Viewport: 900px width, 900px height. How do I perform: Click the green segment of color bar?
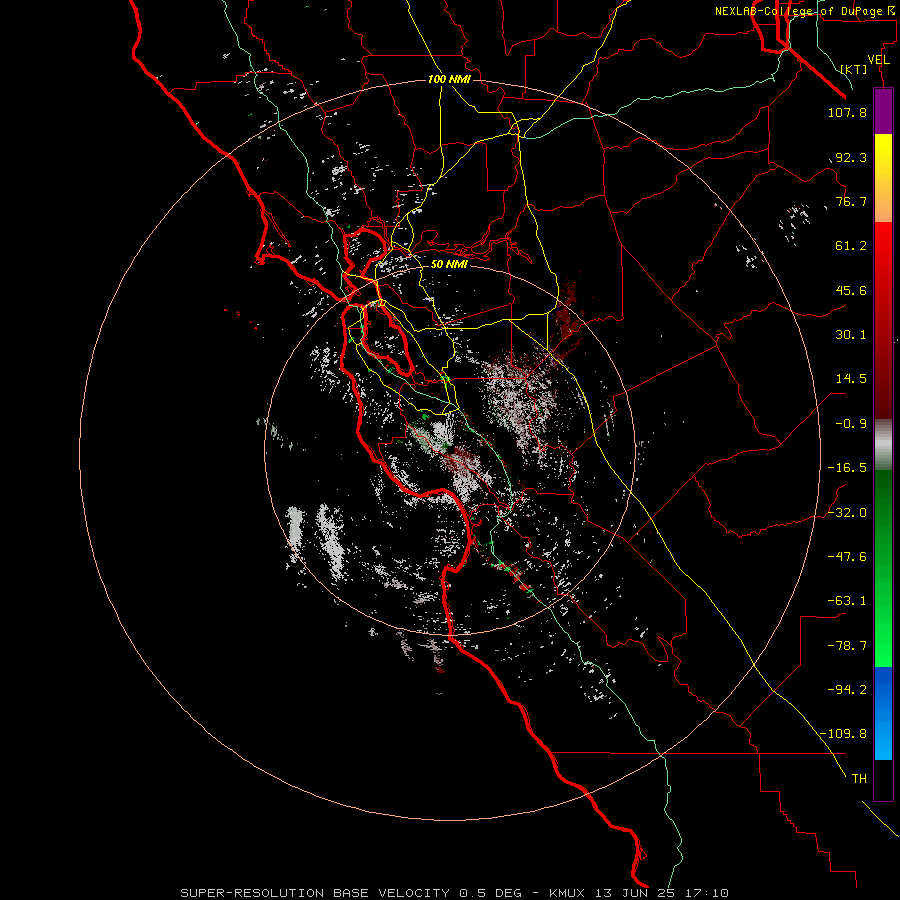click(x=883, y=568)
